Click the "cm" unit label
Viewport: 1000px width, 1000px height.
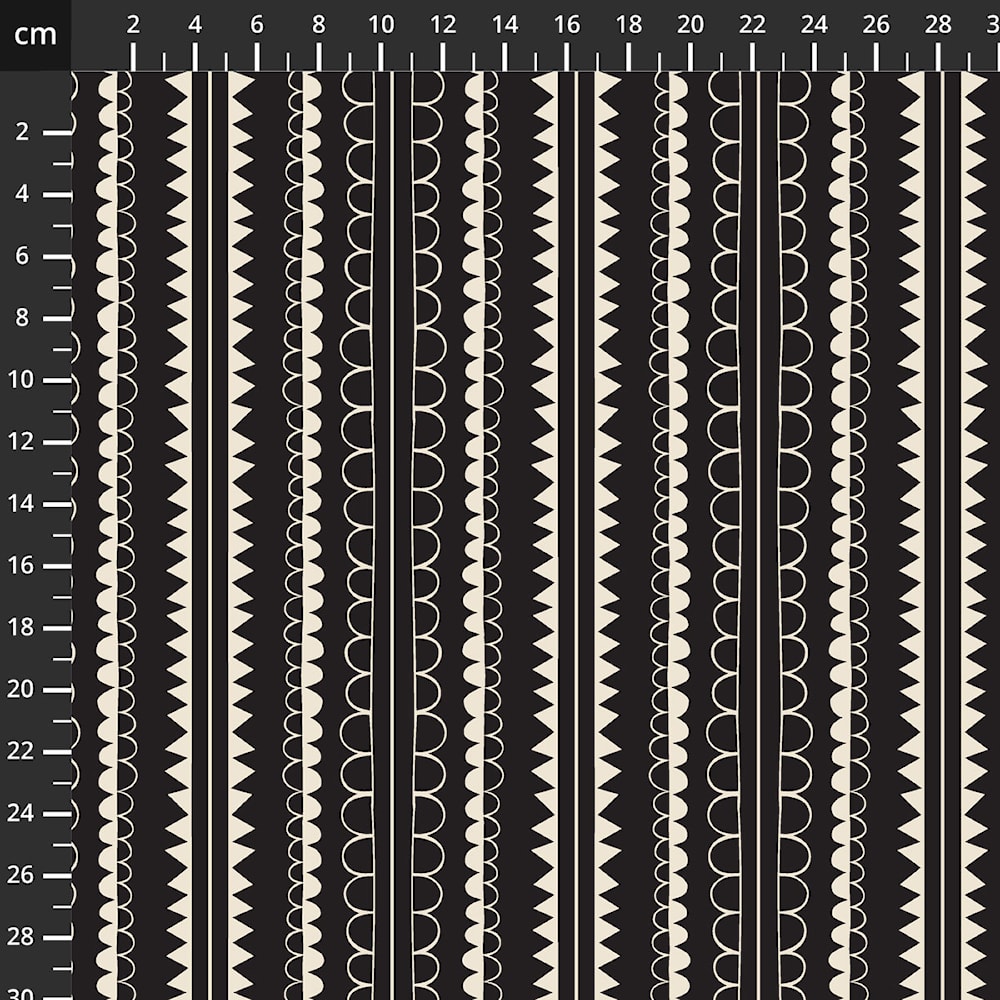[x=35, y=34]
